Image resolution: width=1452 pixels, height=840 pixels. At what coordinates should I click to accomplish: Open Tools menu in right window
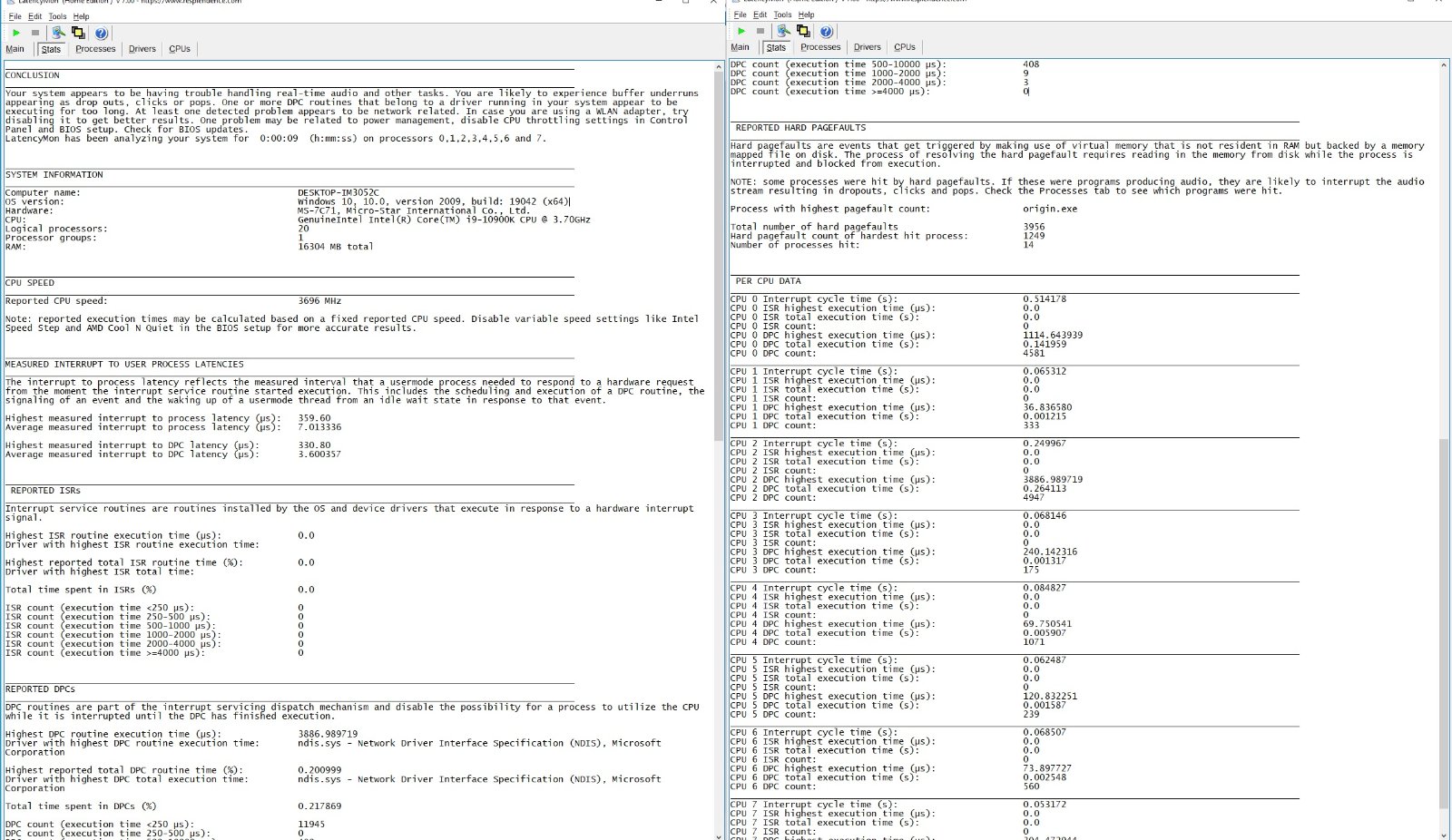782,15
